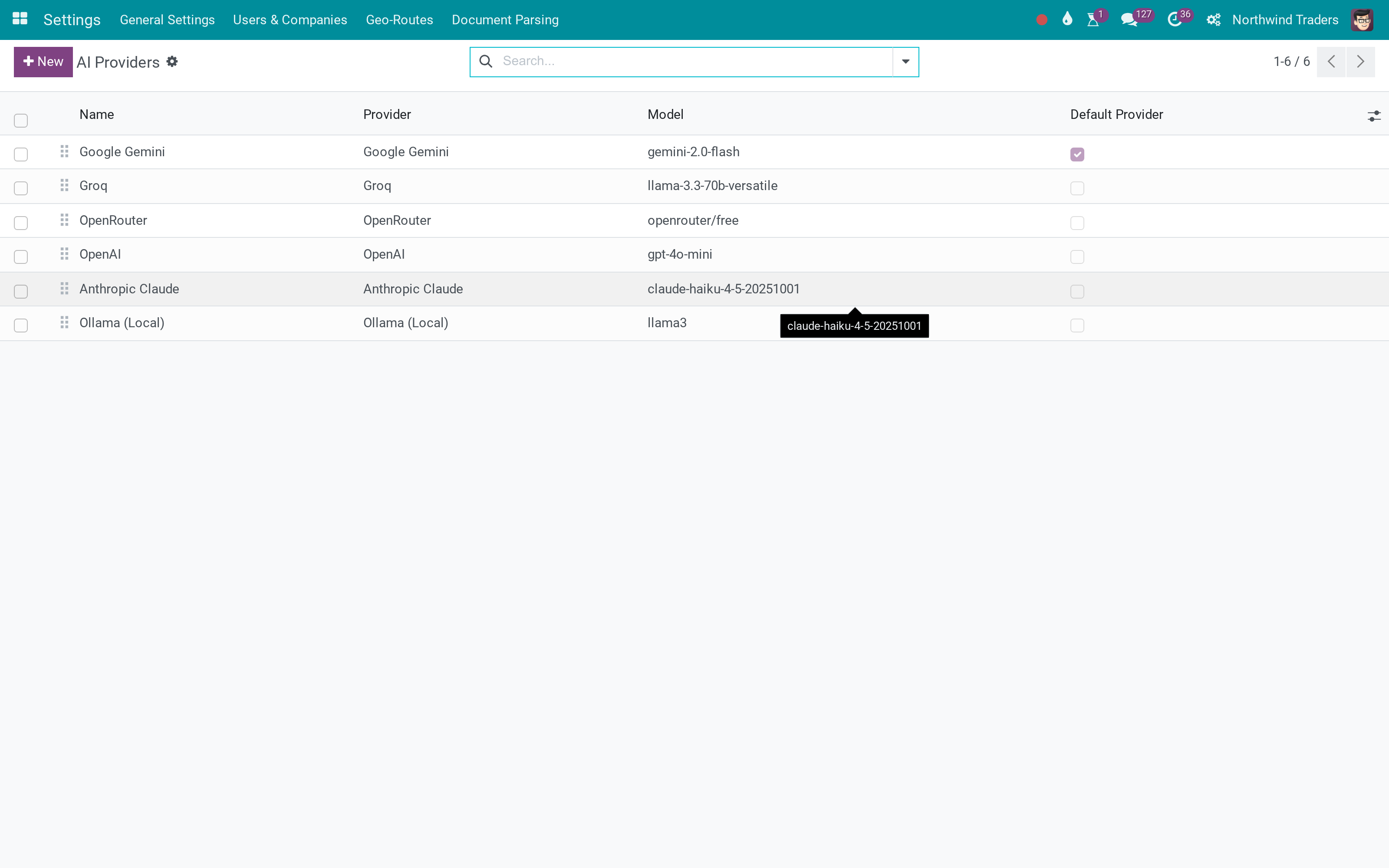The width and height of the screenshot is (1389, 868).
Task: Create a New AI provider
Action: click(43, 62)
